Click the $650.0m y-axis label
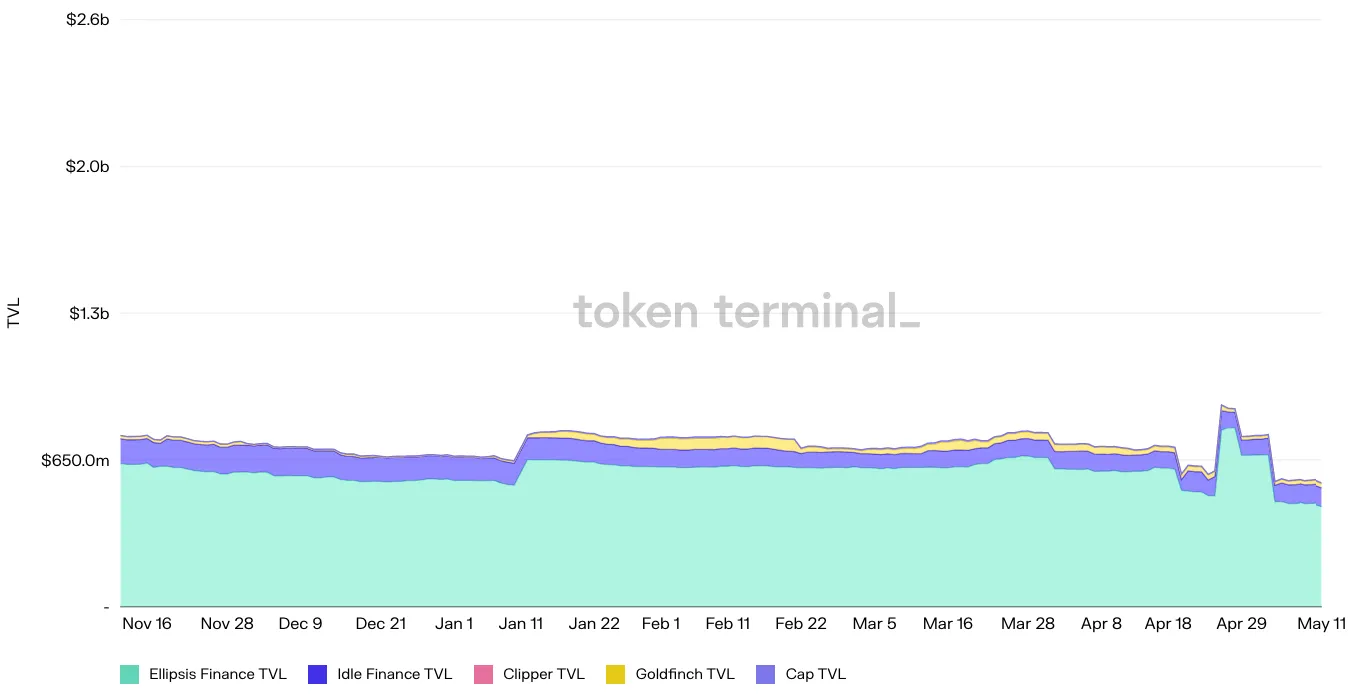 (75, 461)
